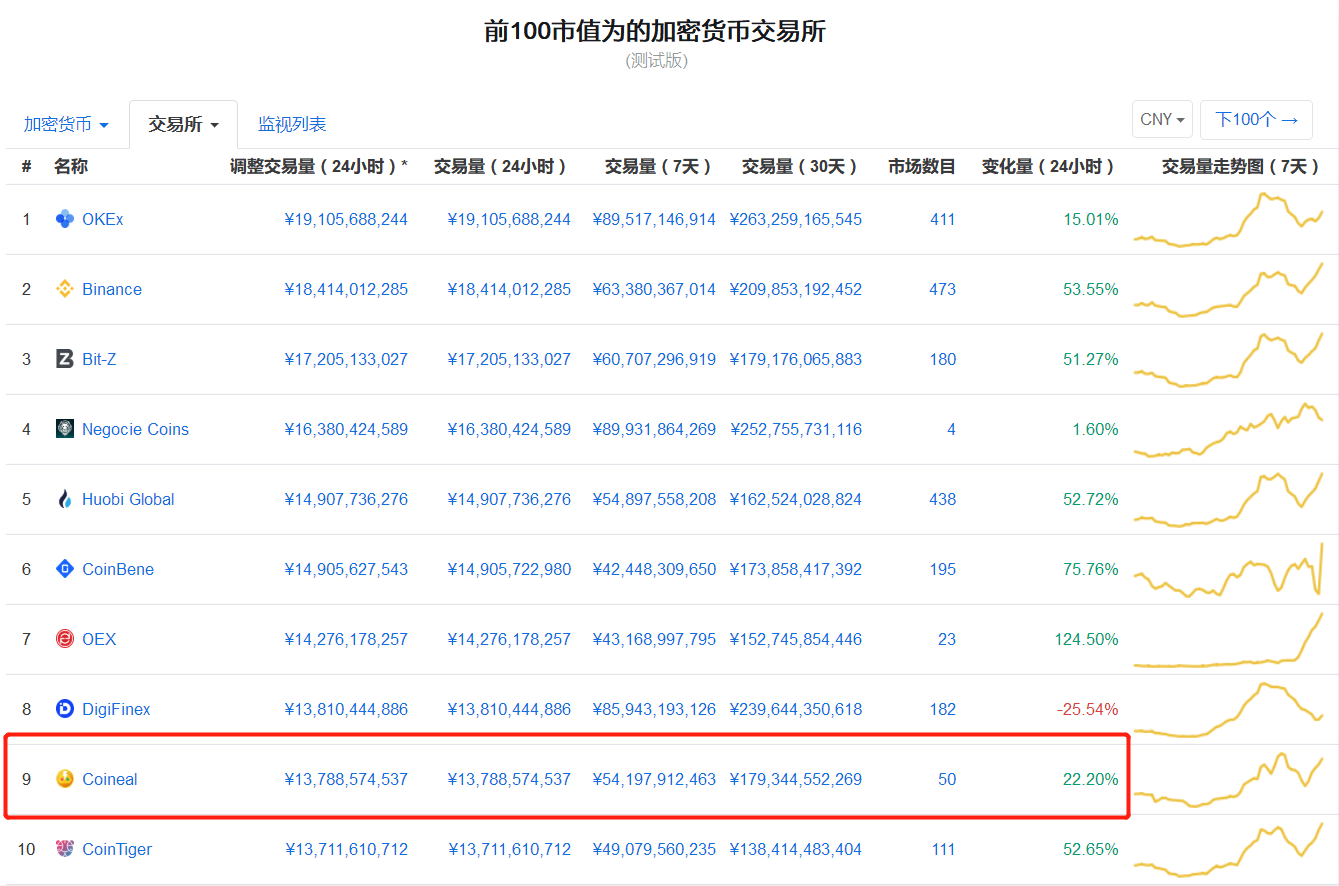The height and width of the screenshot is (886, 1339).
Task: Click Binance 7-day volume sparkline chart
Action: click(x=1229, y=289)
